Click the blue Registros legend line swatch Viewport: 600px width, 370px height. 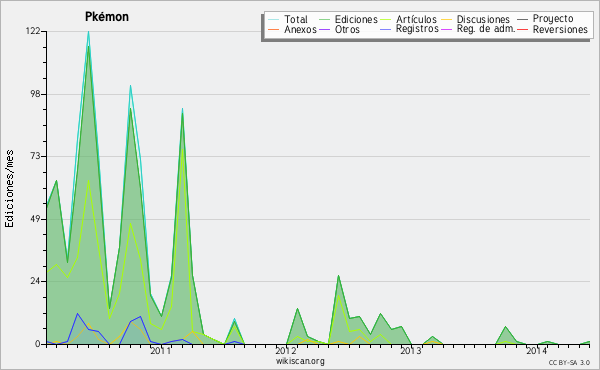(385, 29)
